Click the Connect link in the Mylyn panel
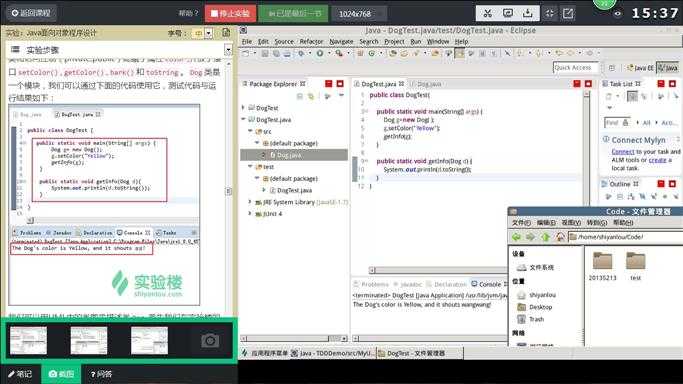Viewport: 683px width, 384px height. pyautogui.click(x=623, y=152)
